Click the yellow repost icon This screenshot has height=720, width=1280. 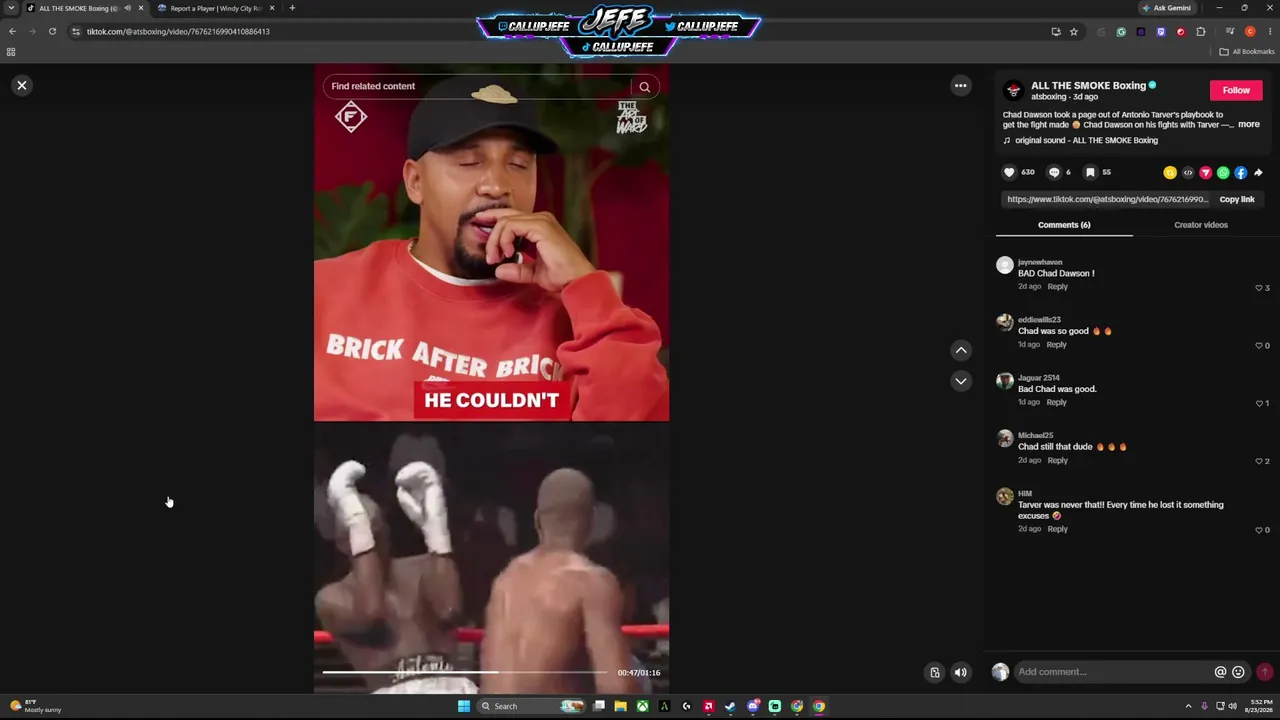1170,173
